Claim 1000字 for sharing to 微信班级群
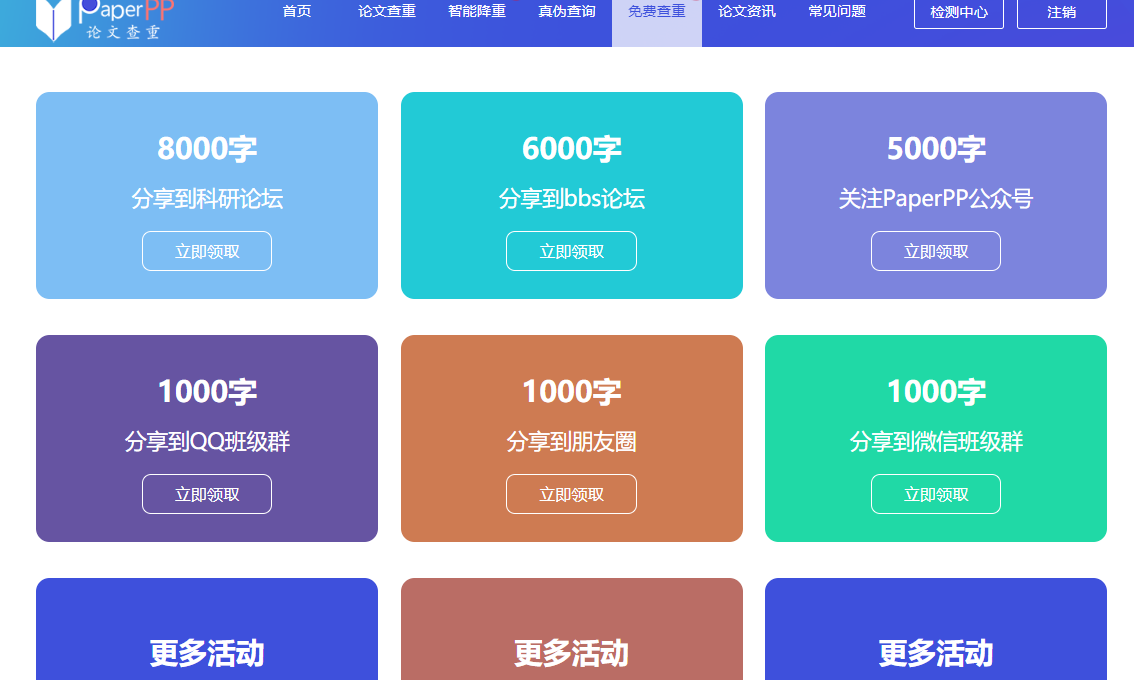 point(936,494)
